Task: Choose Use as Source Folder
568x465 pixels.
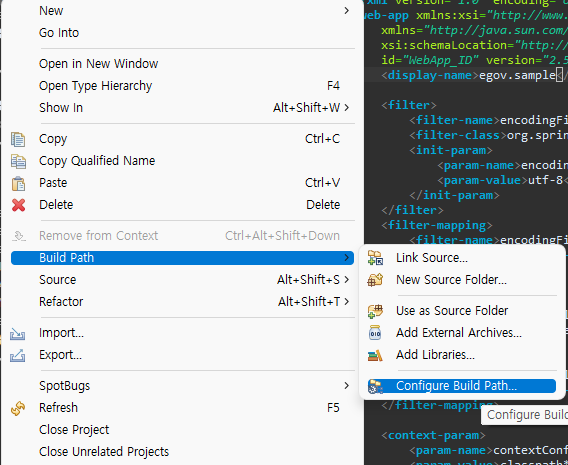Action: [x=462, y=311]
